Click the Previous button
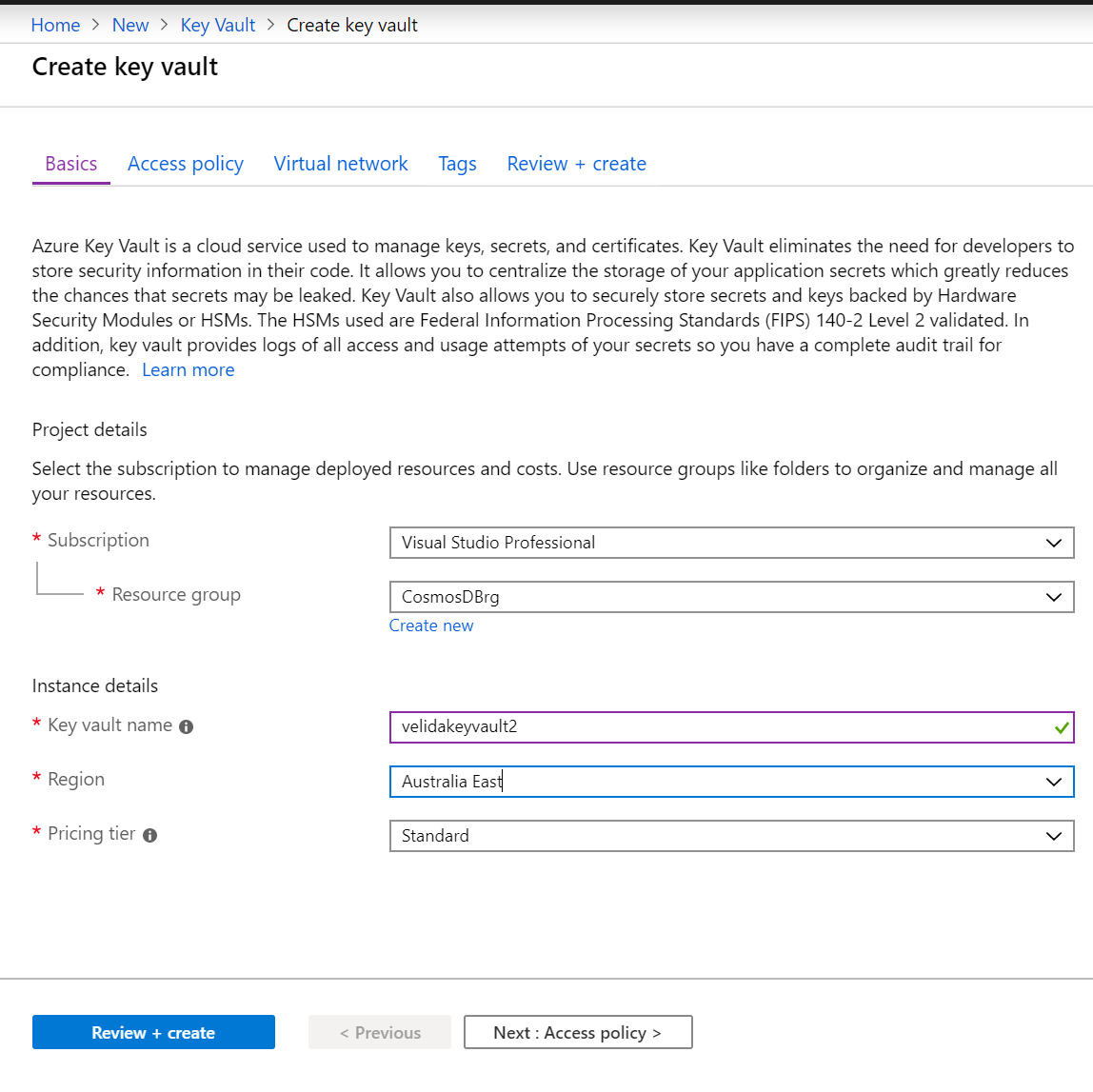The height and width of the screenshot is (1092, 1093). click(x=380, y=1032)
